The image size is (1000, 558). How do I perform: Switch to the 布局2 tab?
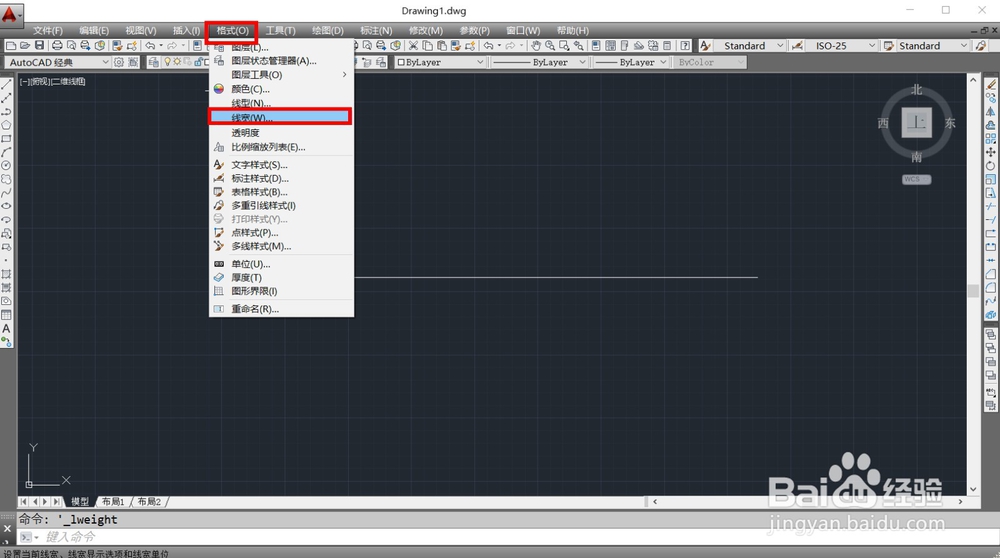[149, 502]
